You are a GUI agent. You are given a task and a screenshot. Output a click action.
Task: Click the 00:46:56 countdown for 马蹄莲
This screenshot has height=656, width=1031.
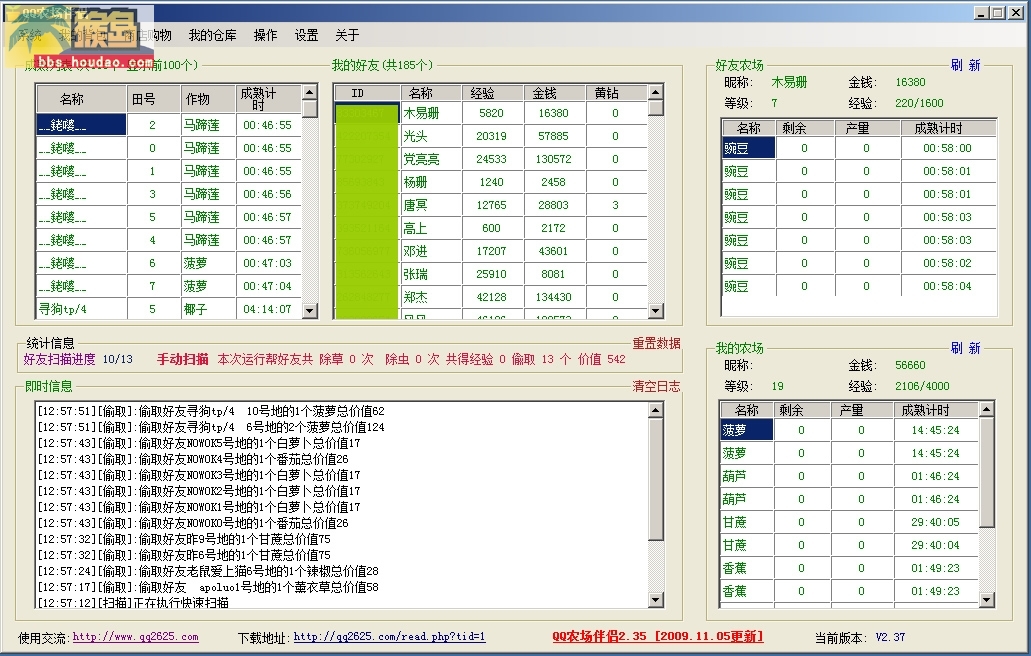(x=268, y=194)
